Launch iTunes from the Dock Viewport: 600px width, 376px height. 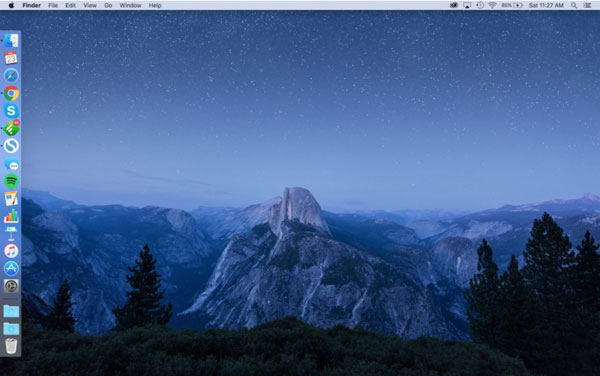[11, 251]
